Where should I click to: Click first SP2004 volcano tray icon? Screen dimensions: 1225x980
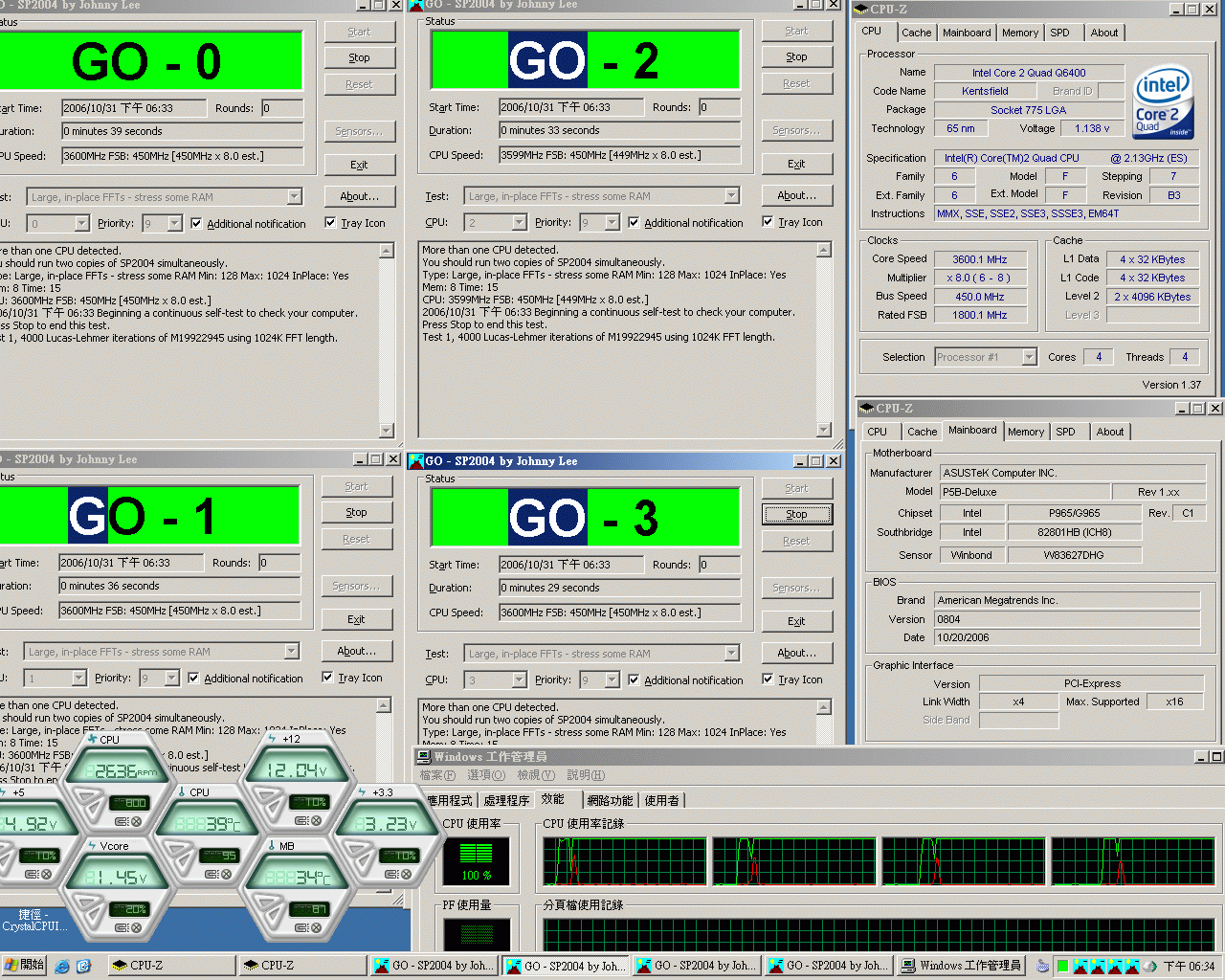click(1080, 966)
